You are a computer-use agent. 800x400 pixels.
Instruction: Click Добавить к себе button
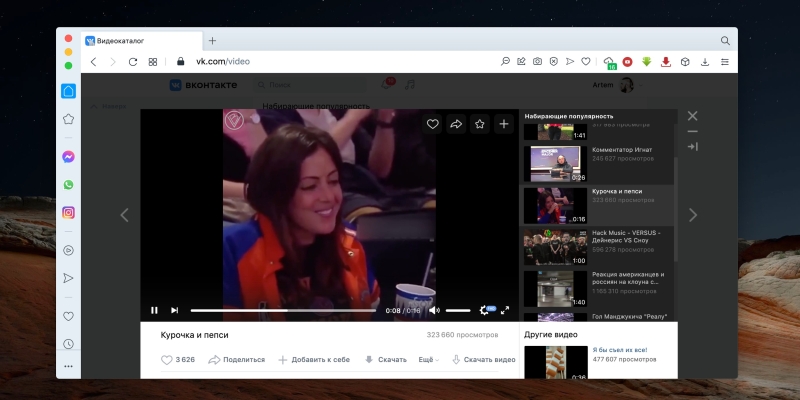pos(314,360)
